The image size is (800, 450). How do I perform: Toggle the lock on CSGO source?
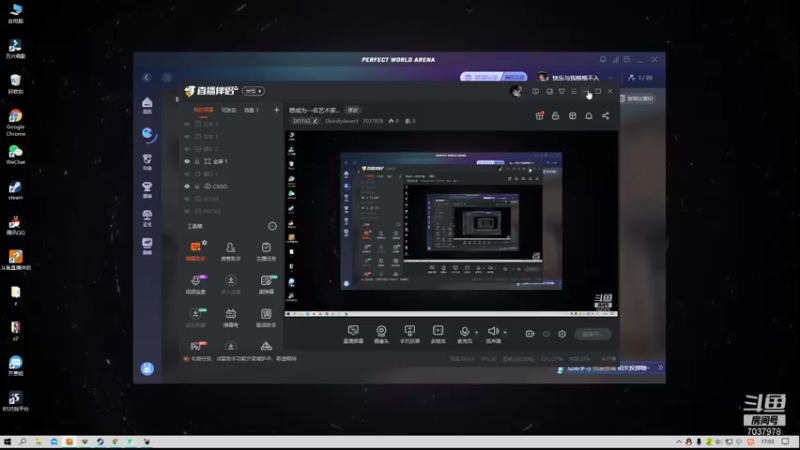197,186
